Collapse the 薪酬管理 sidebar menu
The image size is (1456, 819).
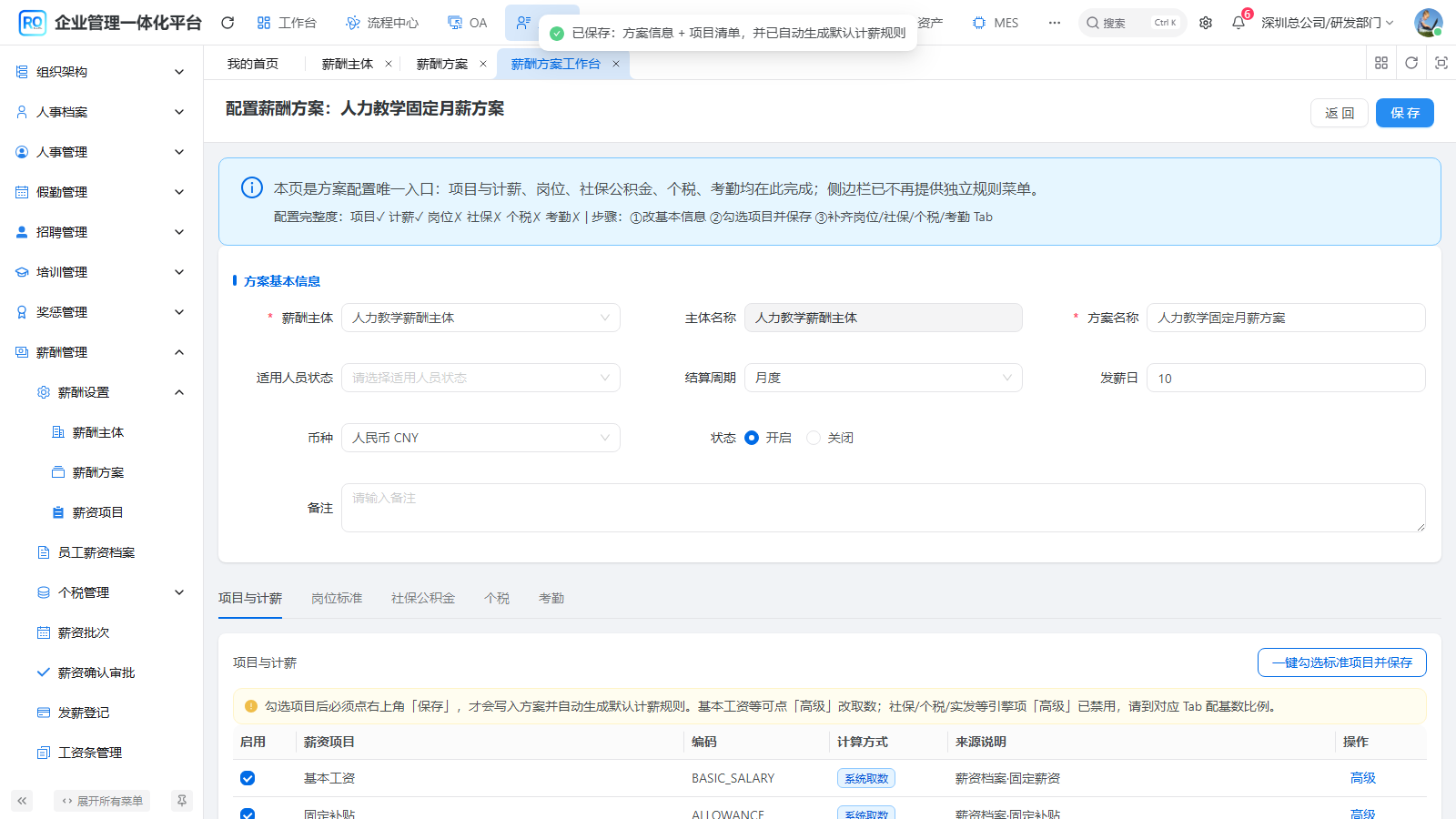point(101,352)
